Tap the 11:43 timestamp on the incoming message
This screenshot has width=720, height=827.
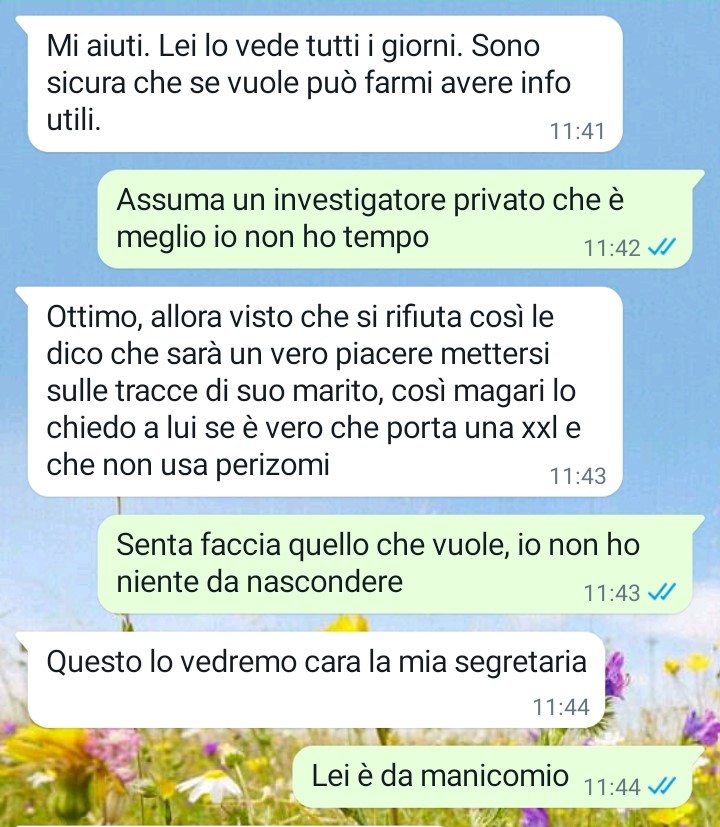pyautogui.click(x=578, y=476)
